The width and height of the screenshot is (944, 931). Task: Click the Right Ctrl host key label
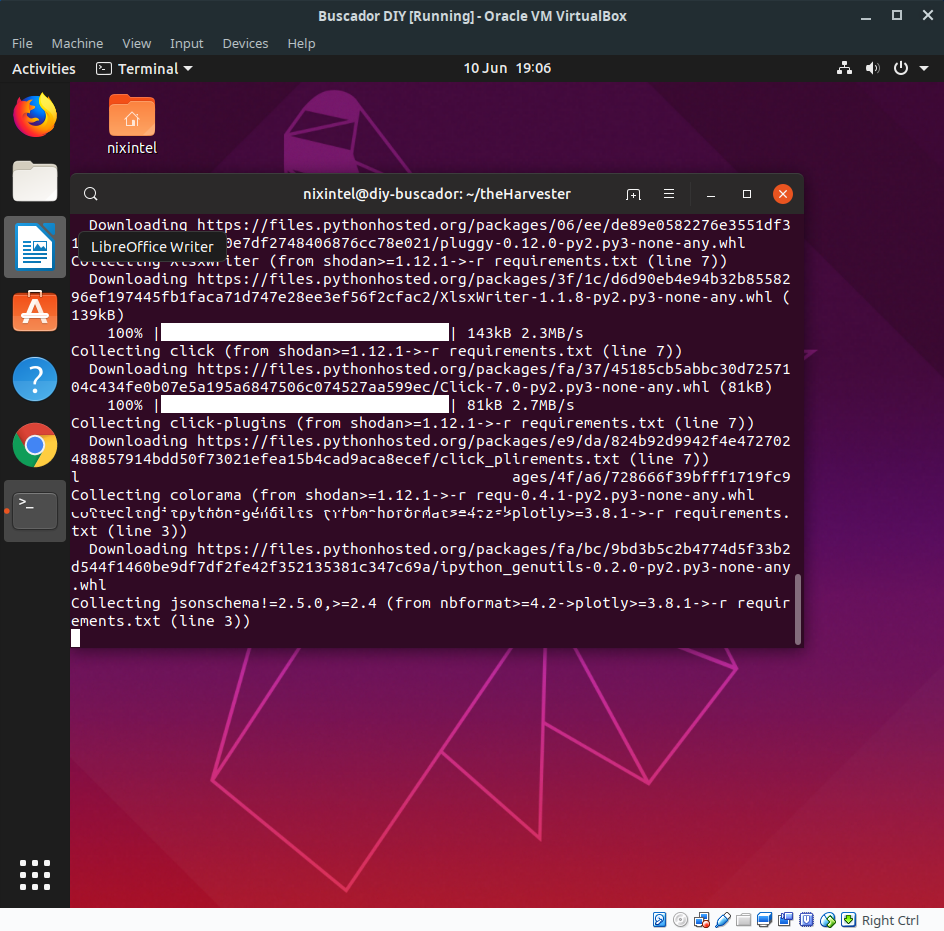(890, 920)
